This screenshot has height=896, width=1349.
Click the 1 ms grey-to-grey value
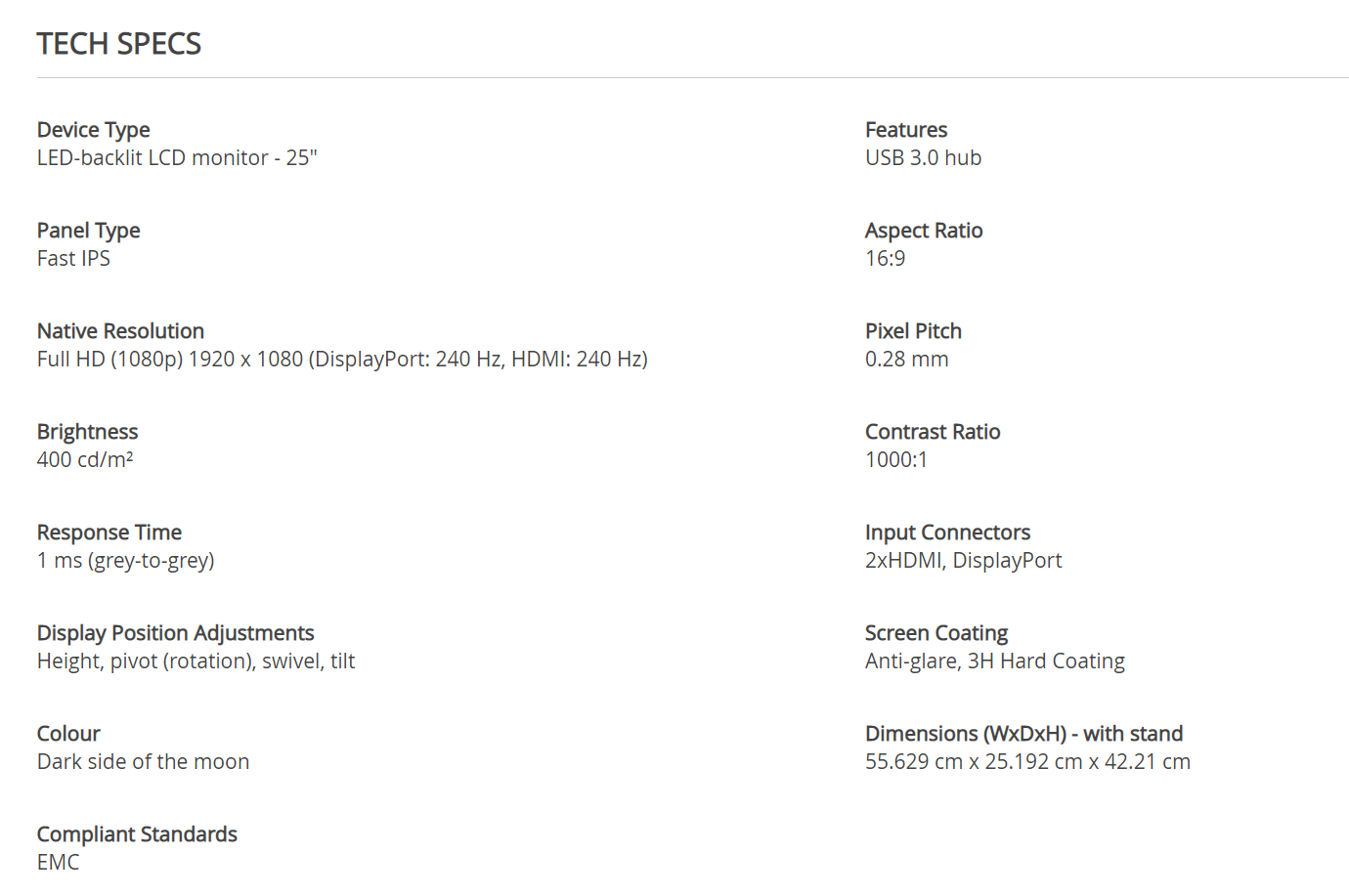pos(126,561)
